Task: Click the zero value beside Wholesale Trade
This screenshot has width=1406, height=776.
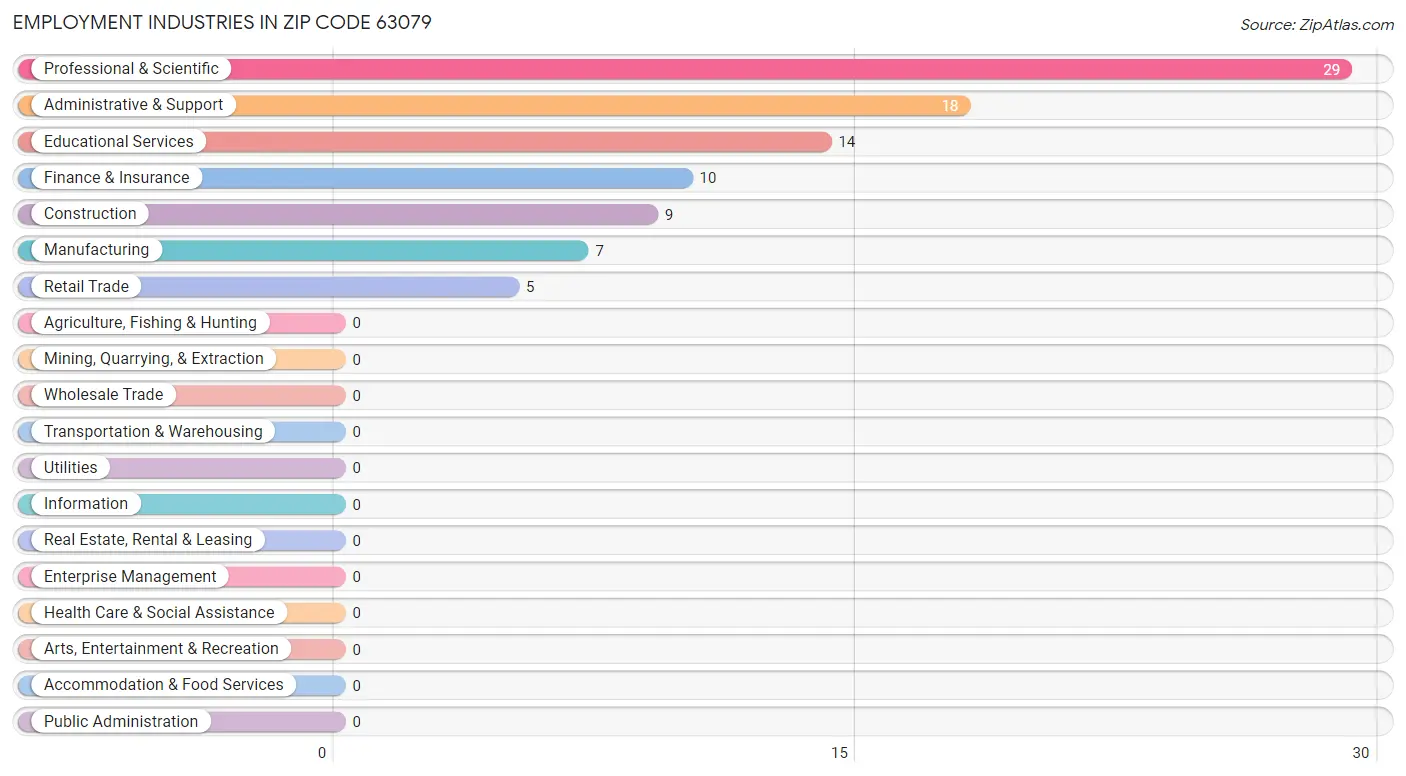Action: click(x=356, y=396)
